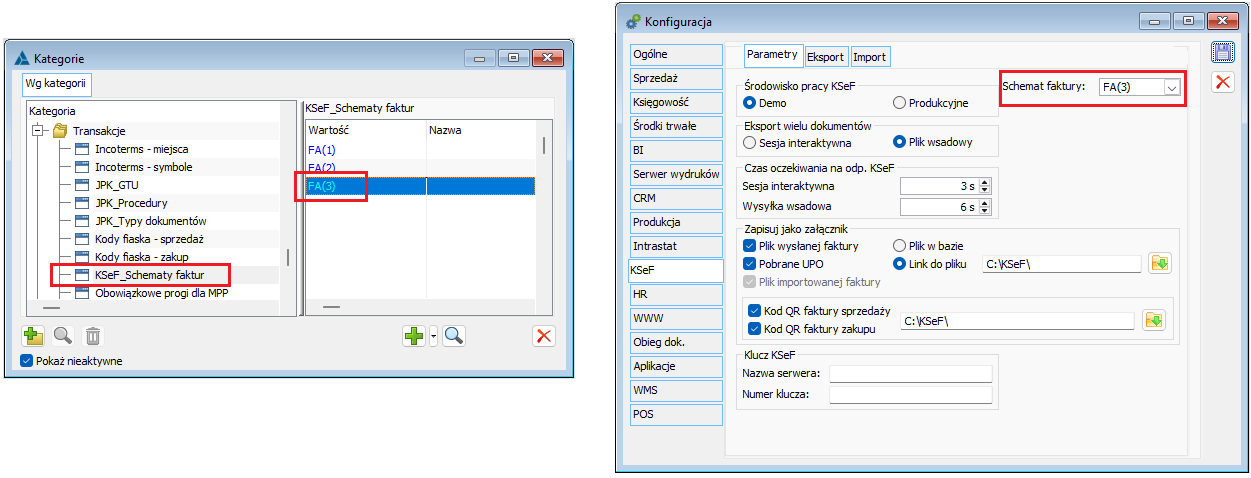
Task: Select the Produkcyjne environment radio button
Action: click(x=900, y=103)
